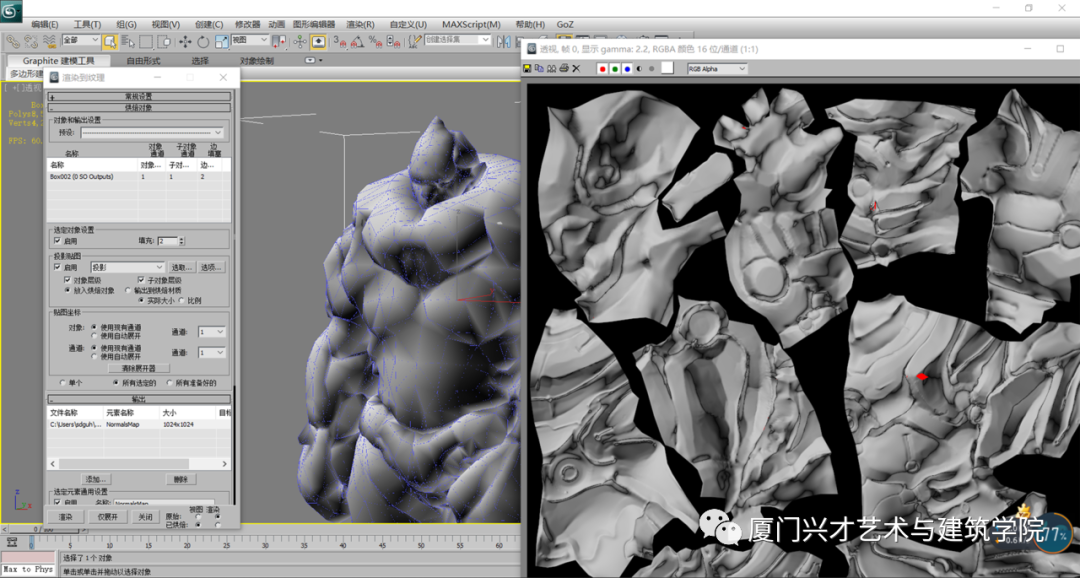Uncheck 启用 under 投影贴图
Screen dimensions: 1080x578
(x=58, y=267)
